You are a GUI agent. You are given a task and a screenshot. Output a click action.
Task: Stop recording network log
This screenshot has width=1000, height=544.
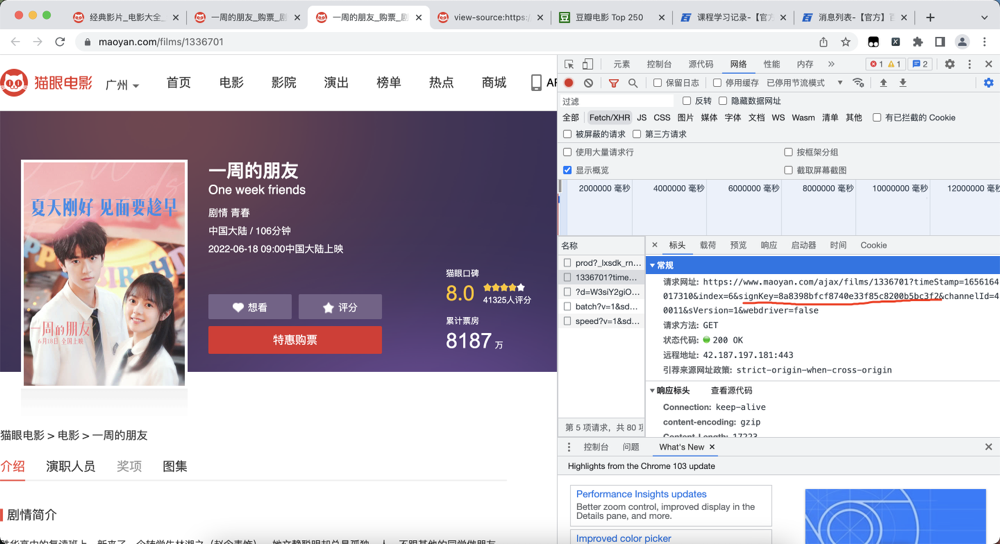click(x=569, y=83)
